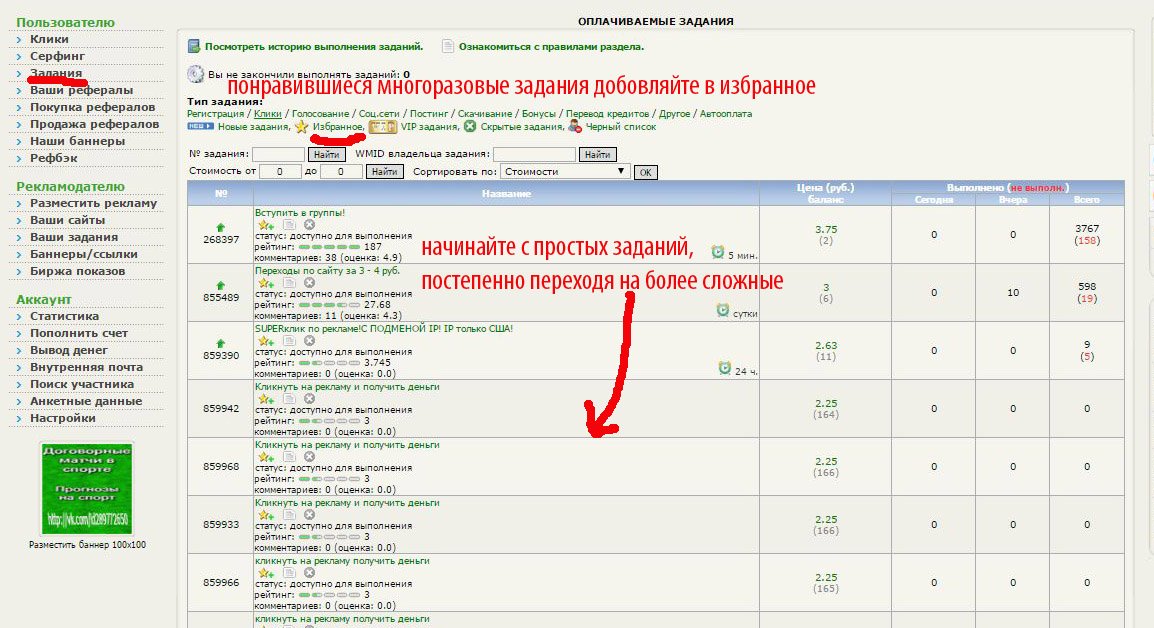The image size is (1154, 628).
Task: Click the history icon beside Посмотреть историю
Action: 194,46
